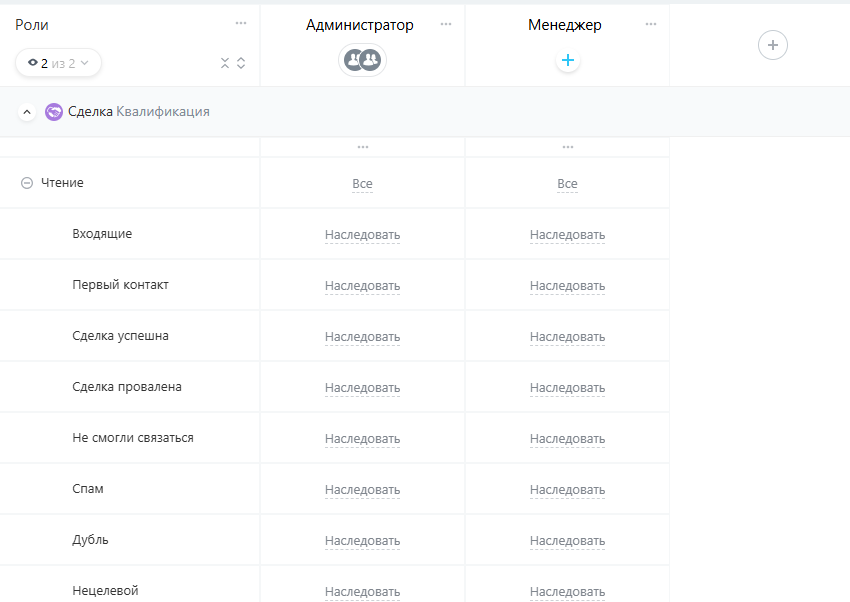The width and height of the screenshot is (850, 602).
Task: Change Чтение value 'Все' for Менеджер
Action: pos(567,184)
